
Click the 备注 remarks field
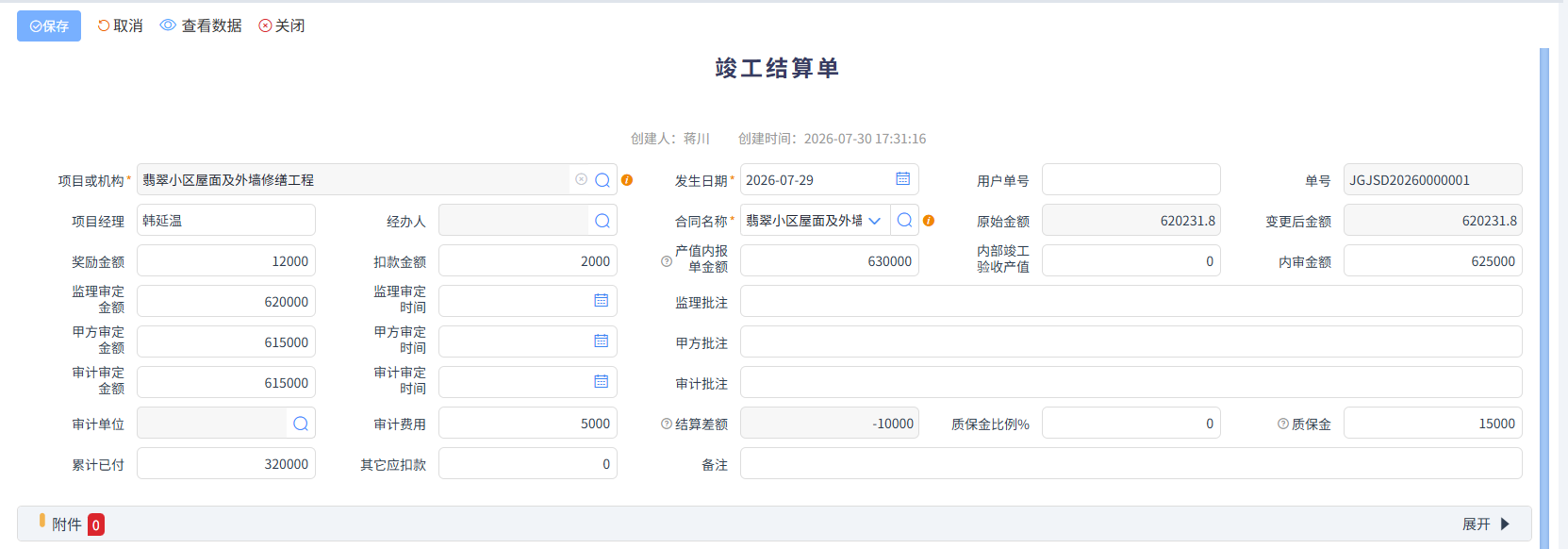point(1131,463)
